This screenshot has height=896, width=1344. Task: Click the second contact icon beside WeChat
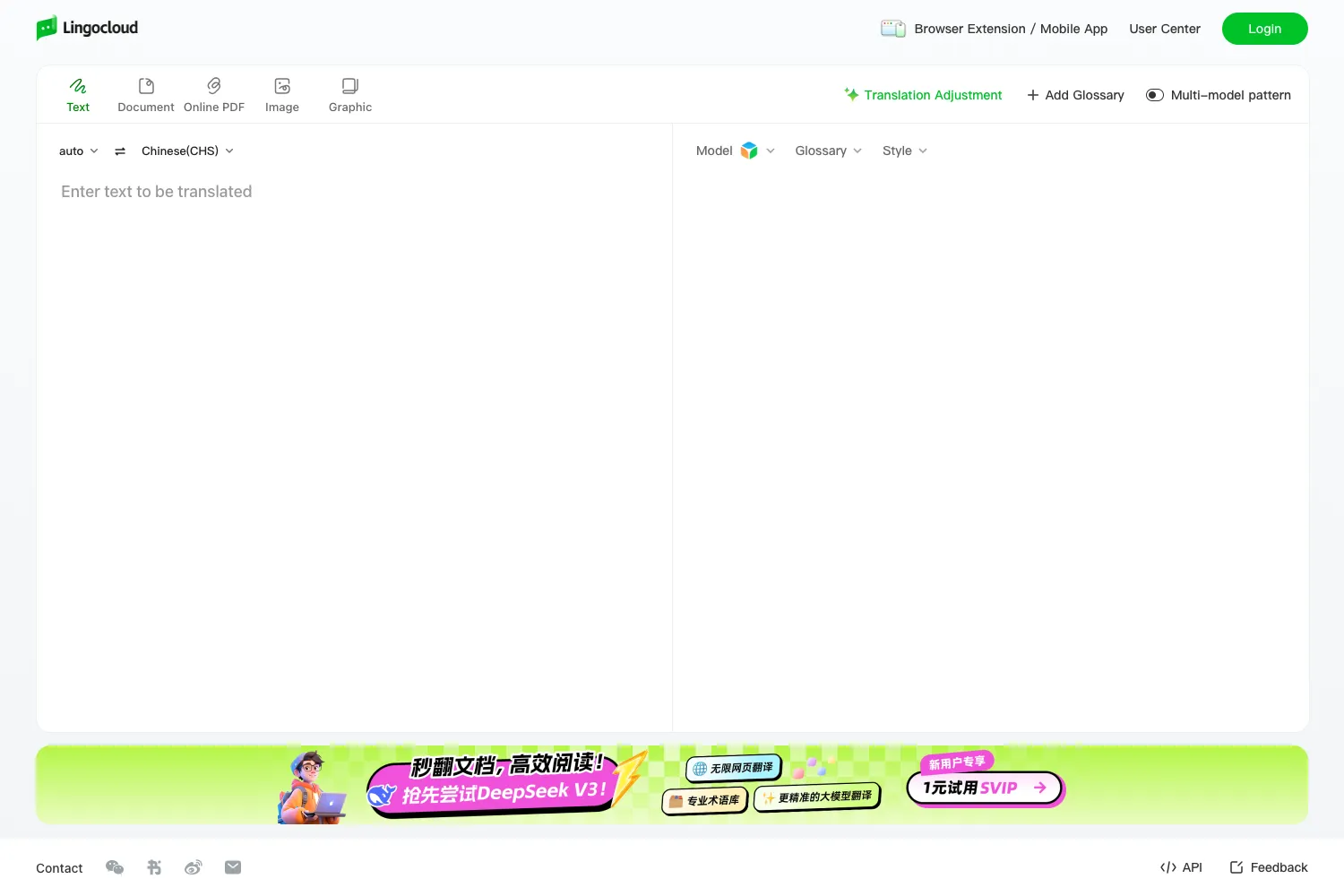click(154, 867)
